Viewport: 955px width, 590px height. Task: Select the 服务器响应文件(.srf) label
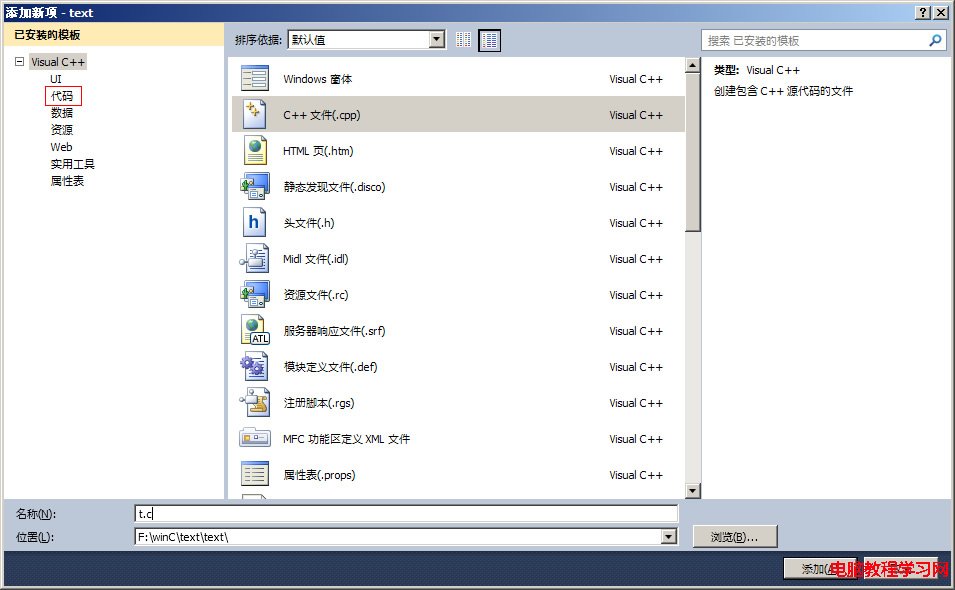pyautogui.click(x=334, y=331)
